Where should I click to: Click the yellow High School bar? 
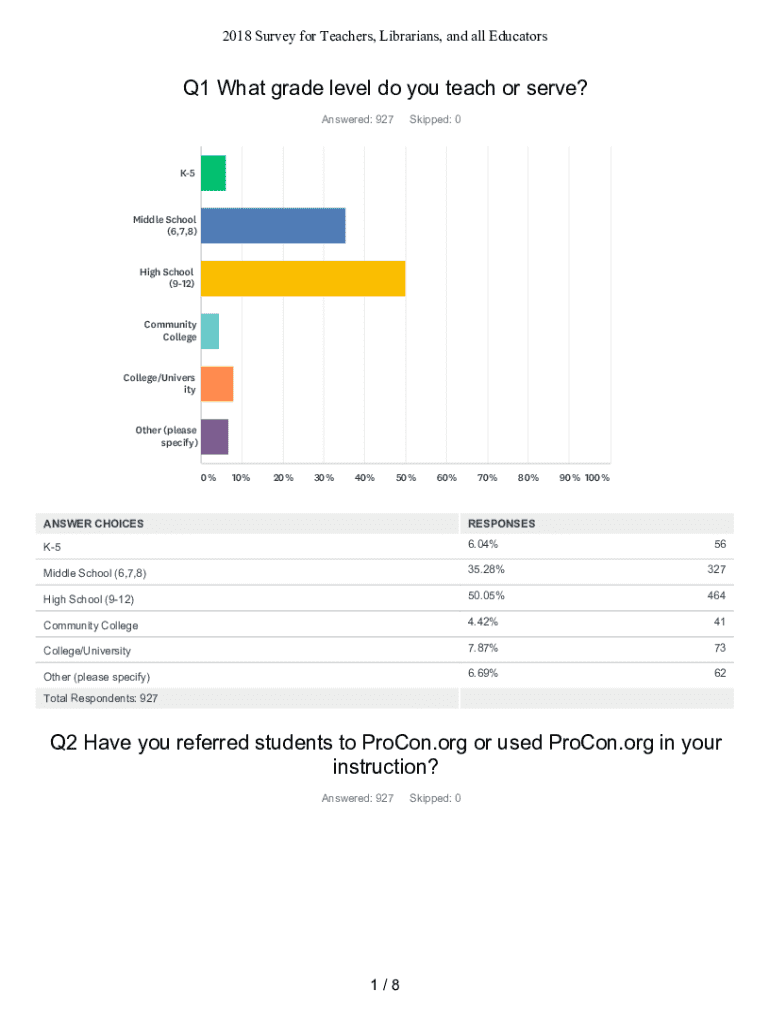click(x=303, y=278)
